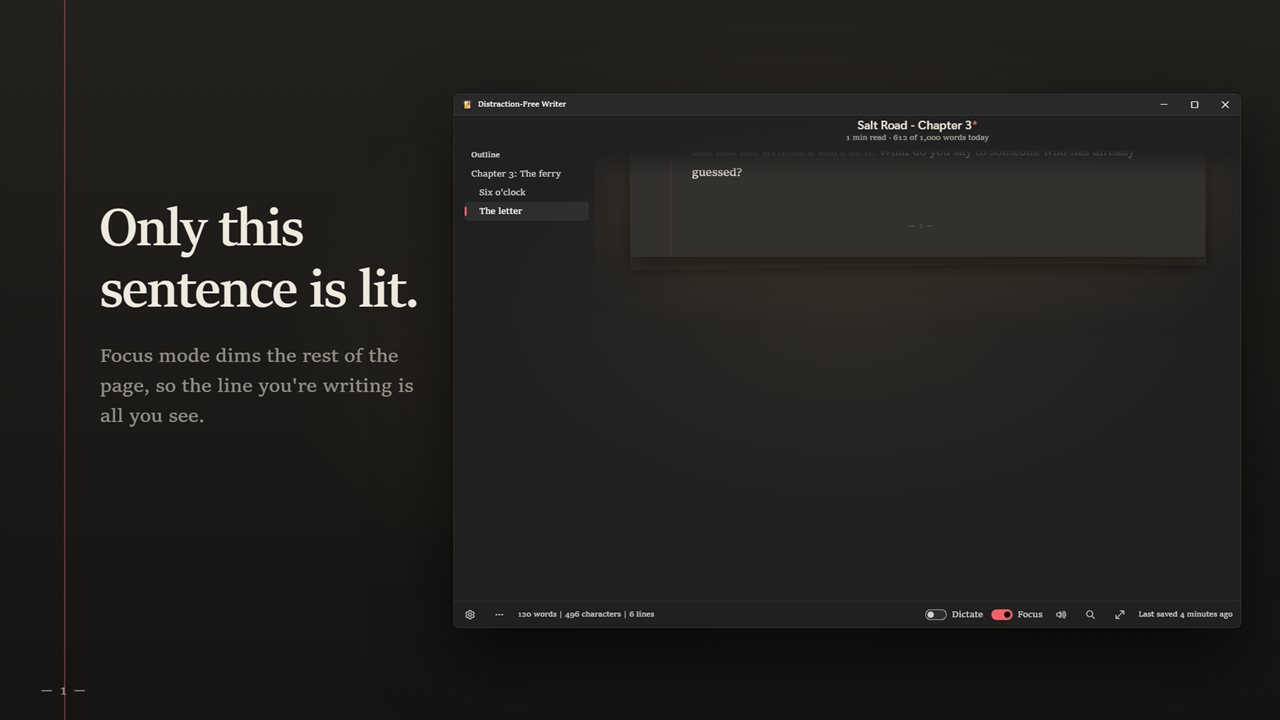This screenshot has width=1280, height=720.
Task: Click the Outline panel heading
Action: click(485, 155)
